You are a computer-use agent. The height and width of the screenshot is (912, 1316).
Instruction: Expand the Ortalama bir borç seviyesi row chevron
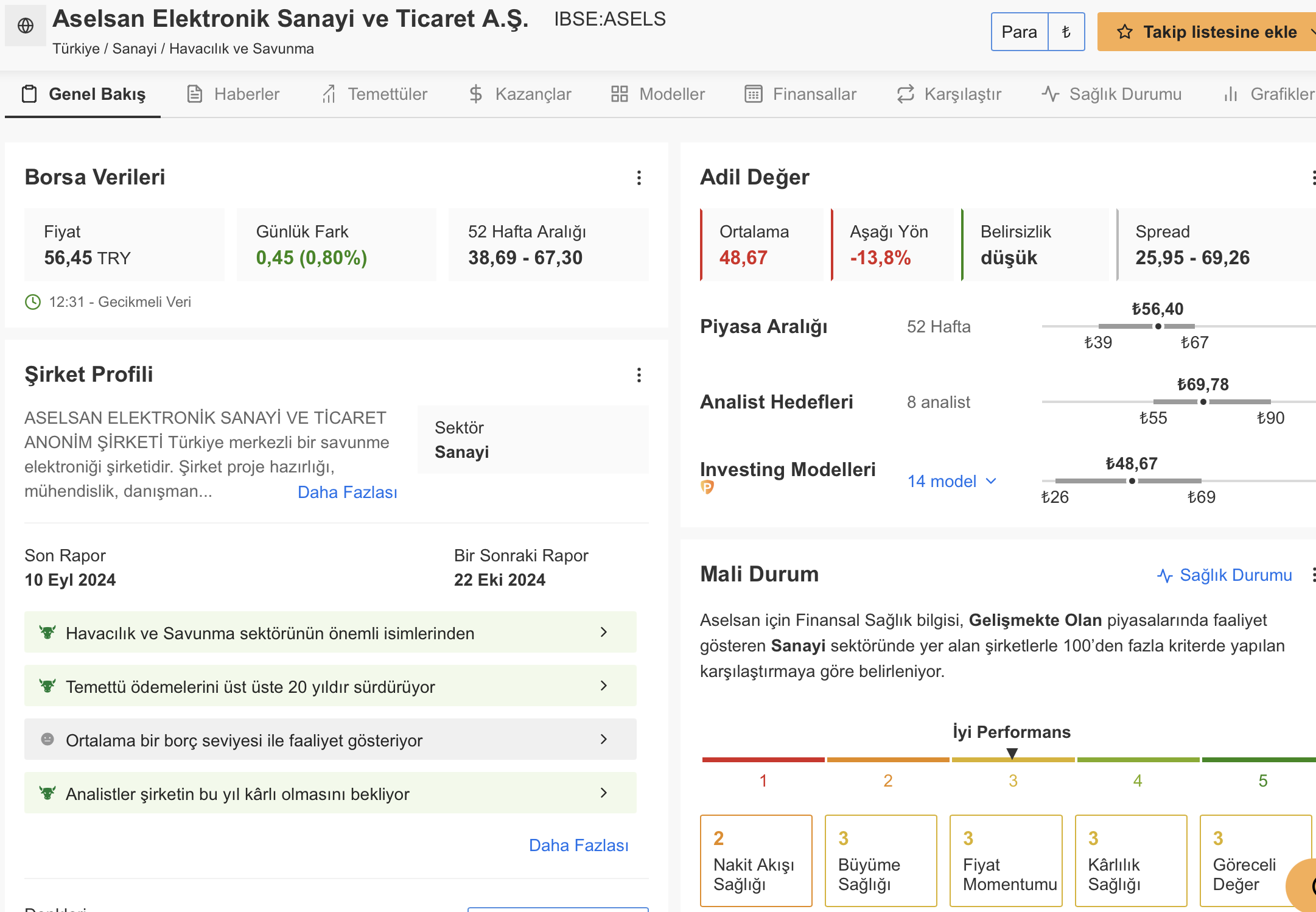pos(604,739)
